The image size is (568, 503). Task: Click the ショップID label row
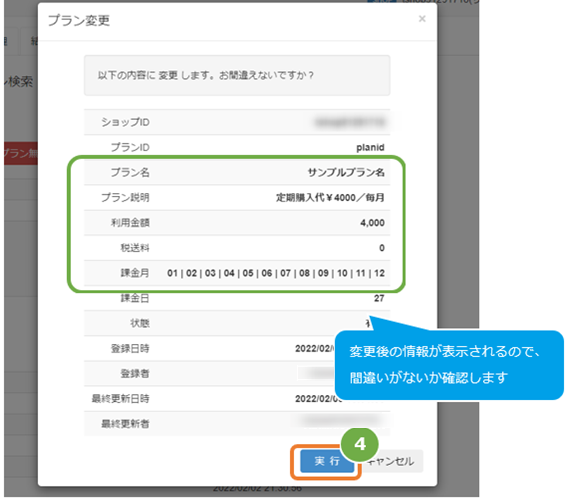coord(237,122)
